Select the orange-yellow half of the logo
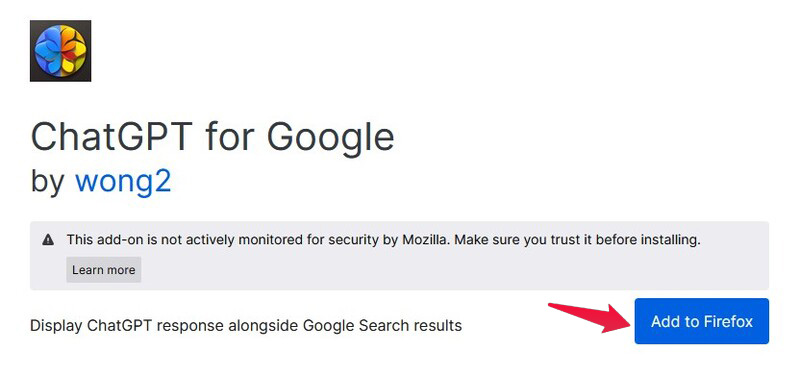 click(73, 51)
